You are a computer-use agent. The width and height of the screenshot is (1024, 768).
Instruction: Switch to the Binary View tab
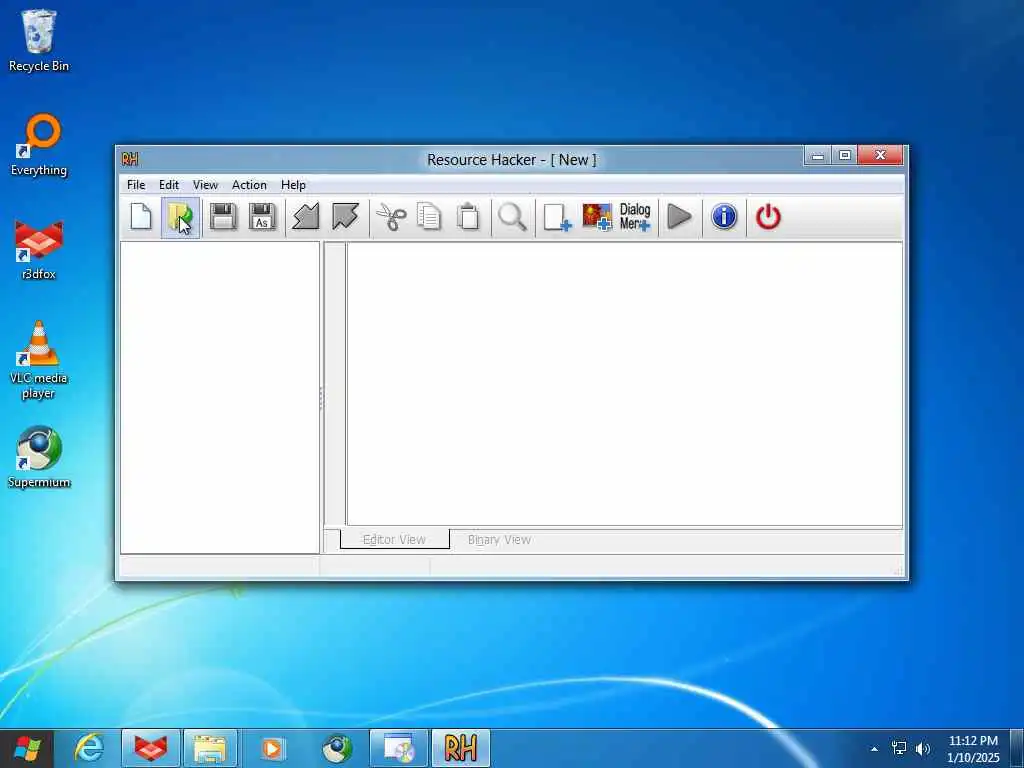[499, 539]
